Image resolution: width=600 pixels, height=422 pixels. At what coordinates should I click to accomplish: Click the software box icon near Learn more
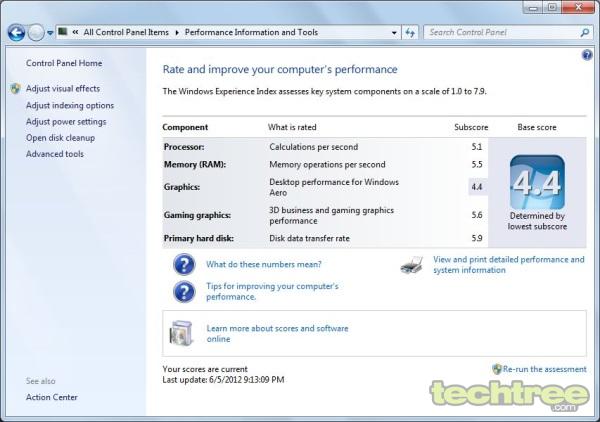(181, 333)
